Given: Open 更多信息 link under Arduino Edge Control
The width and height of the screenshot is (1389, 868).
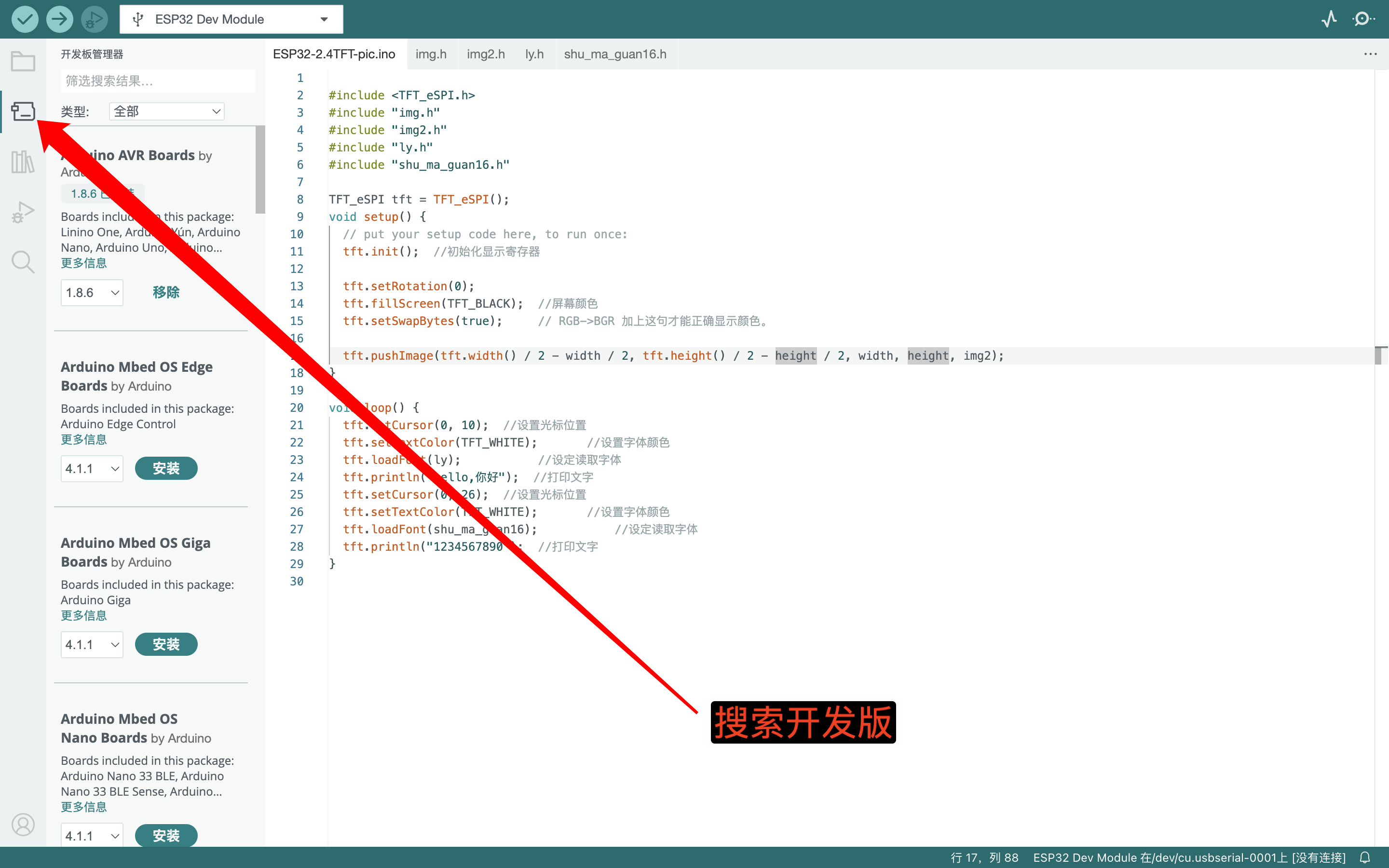Looking at the screenshot, I should click(84, 439).
